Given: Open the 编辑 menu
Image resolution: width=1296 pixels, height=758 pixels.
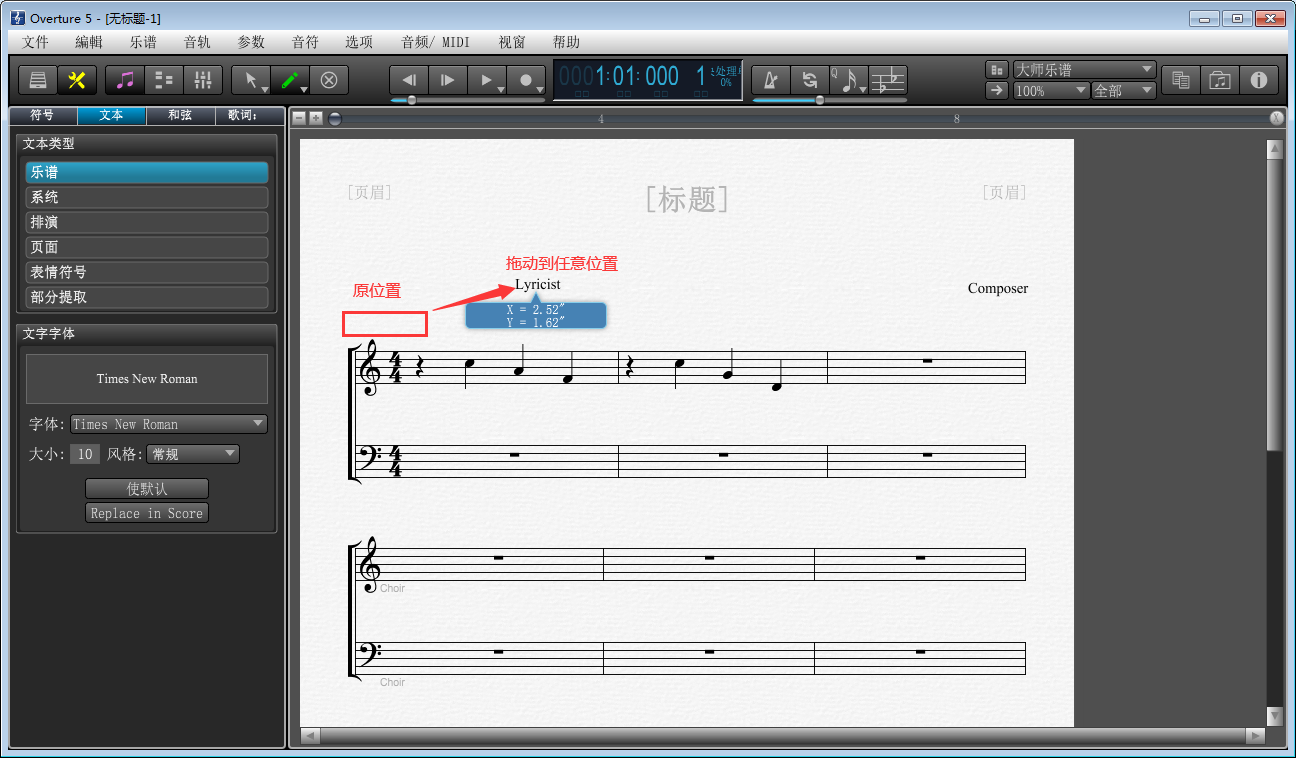Looking at the screenshot, I should tap(89, 42).
